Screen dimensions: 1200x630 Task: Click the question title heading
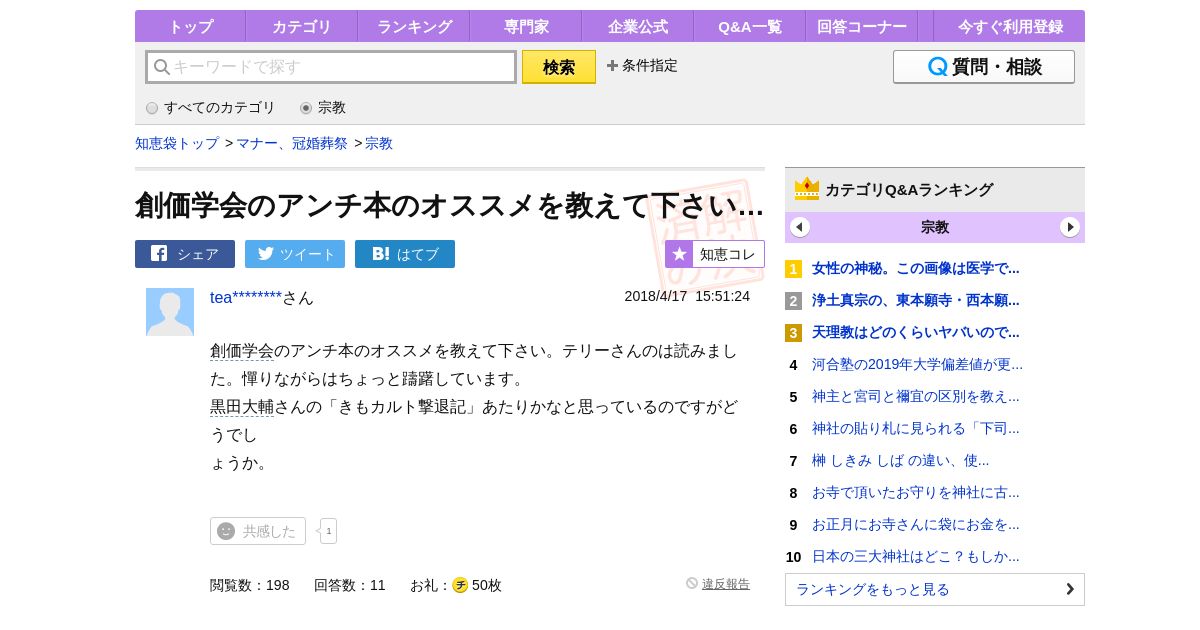tap(449, 205)
